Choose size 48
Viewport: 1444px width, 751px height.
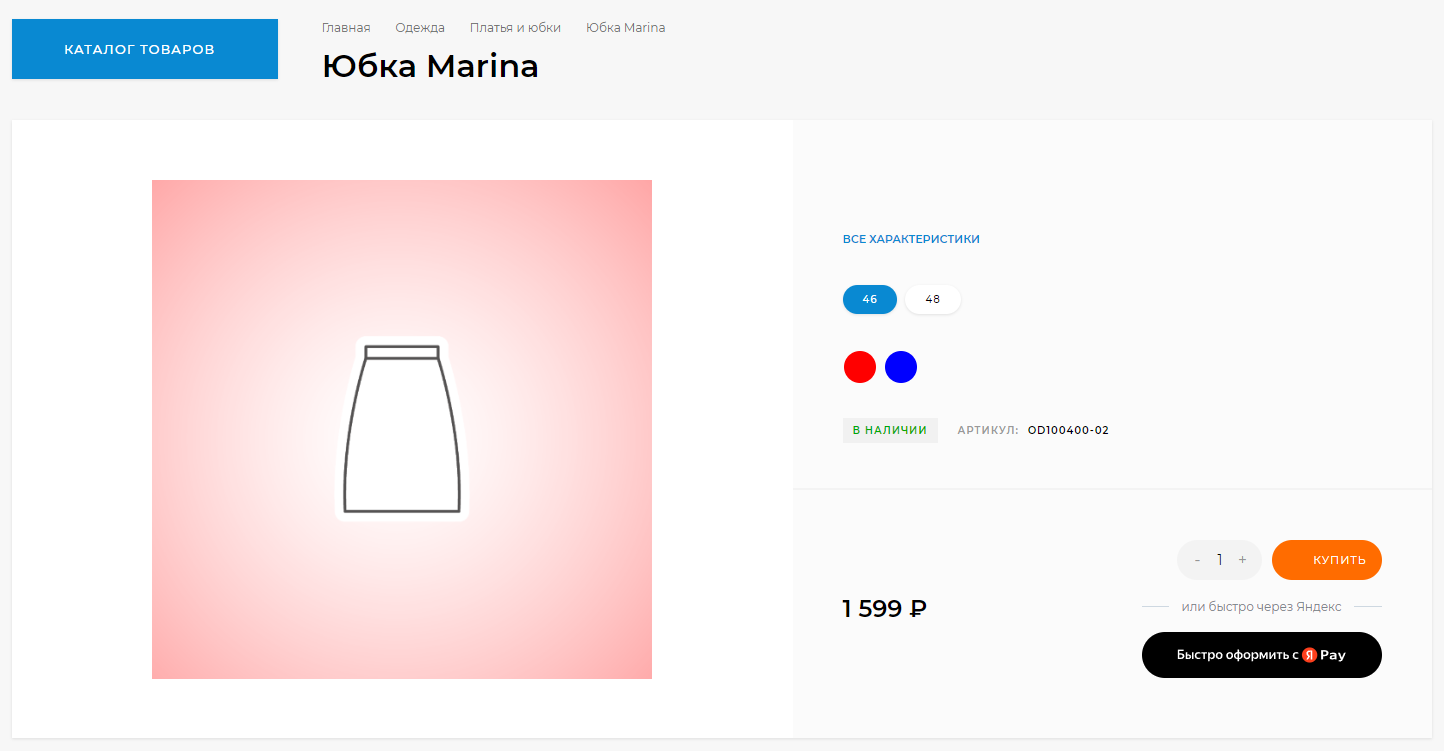coord(933,299)
